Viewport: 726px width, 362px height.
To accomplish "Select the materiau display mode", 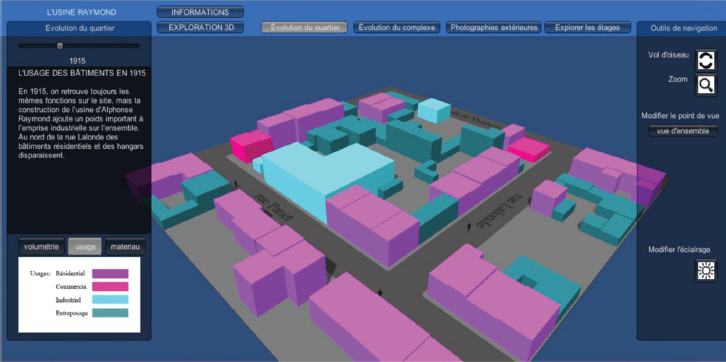I will pos(125,247).
